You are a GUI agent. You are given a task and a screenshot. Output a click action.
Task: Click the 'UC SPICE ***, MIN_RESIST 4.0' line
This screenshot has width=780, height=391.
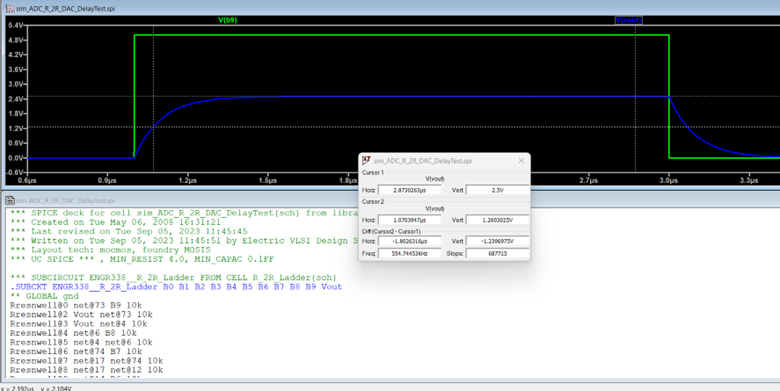(x=142, y=259)
